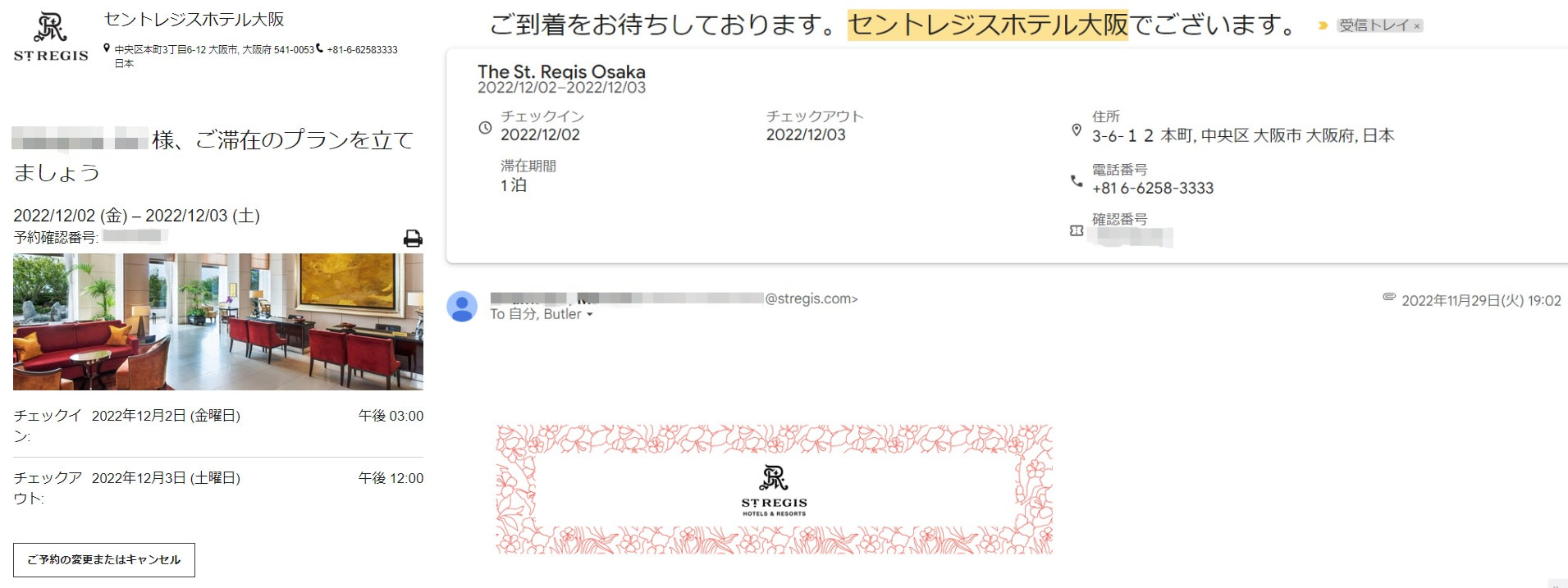This screenshot has width=1568, height=588.
Task: Click the yellow importance marker beside the subject
Action: 1323,25
